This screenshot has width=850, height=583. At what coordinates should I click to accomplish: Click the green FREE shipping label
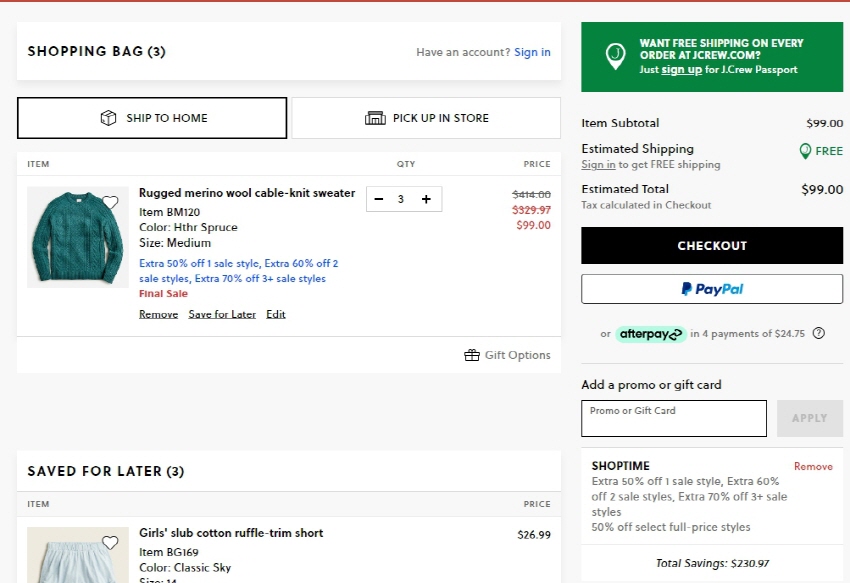tap(829, 151)
